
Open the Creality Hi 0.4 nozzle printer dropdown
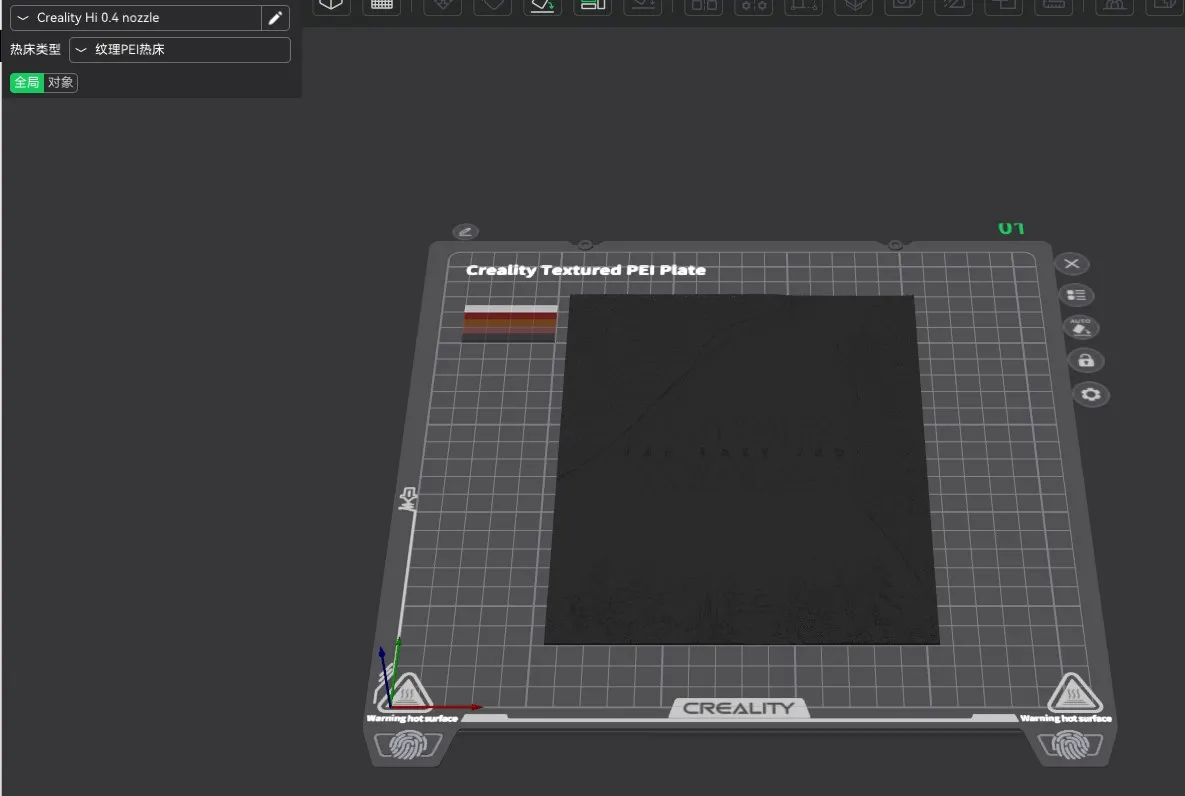pos(136,17)
